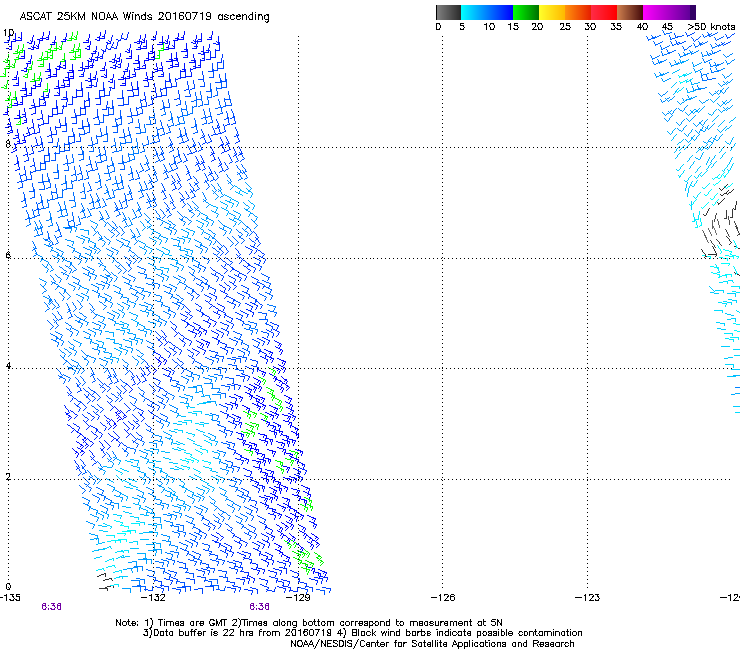Click the red 30-35 knots color segment

[x=604, y=12]
